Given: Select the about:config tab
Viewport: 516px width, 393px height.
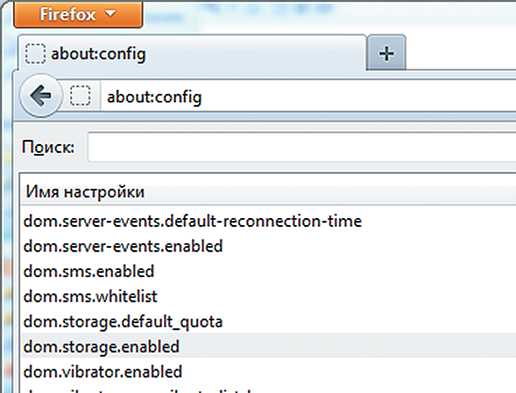Looking at the screenshot, I should coord(192,53).
